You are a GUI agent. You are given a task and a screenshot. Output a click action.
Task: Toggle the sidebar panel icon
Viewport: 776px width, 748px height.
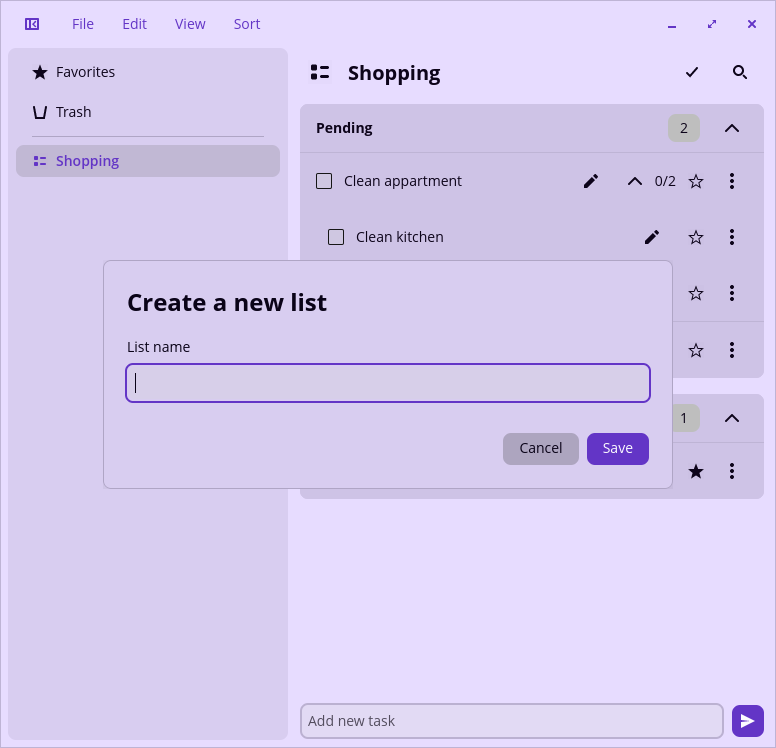[x=32, y=24]
